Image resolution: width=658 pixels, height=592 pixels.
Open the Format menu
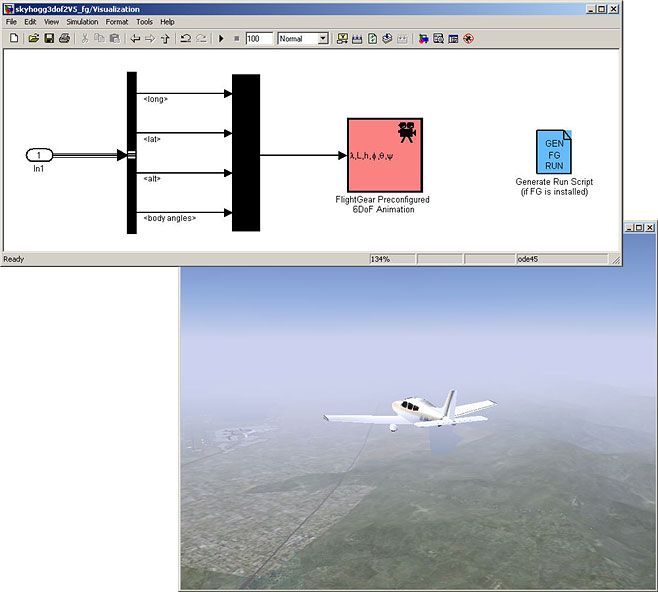[116, 22]
